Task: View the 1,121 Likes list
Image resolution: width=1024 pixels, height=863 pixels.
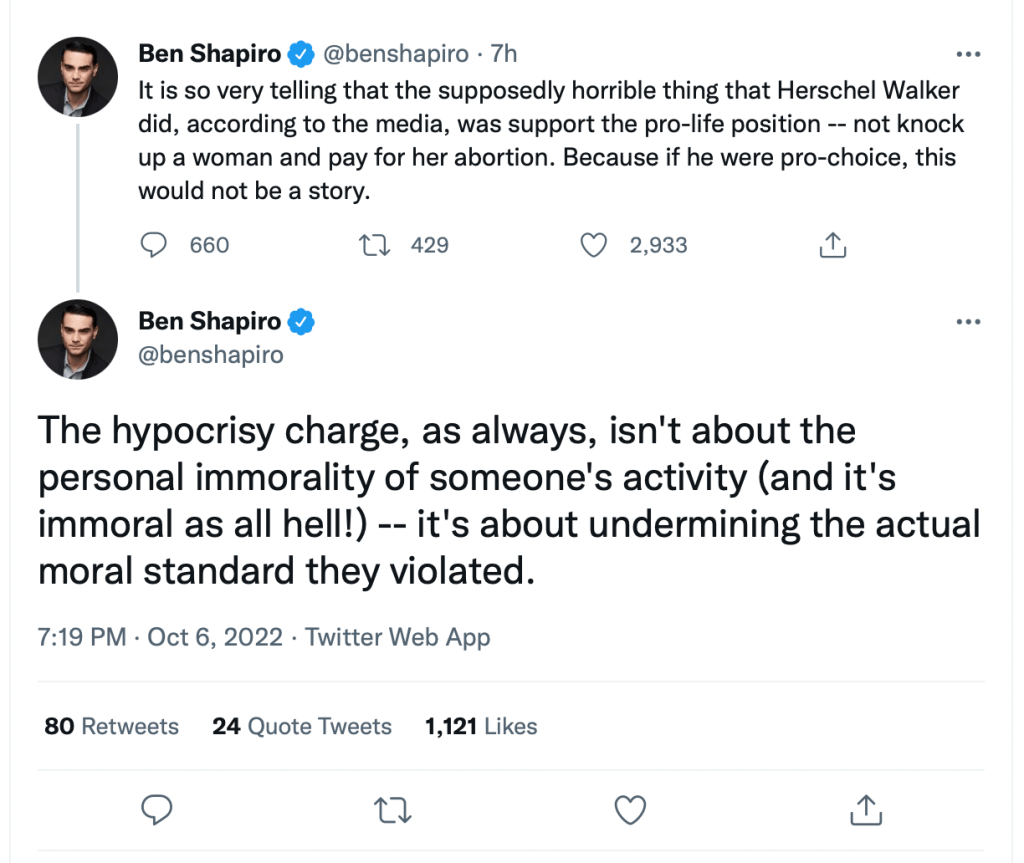Action: pos(480,726)
